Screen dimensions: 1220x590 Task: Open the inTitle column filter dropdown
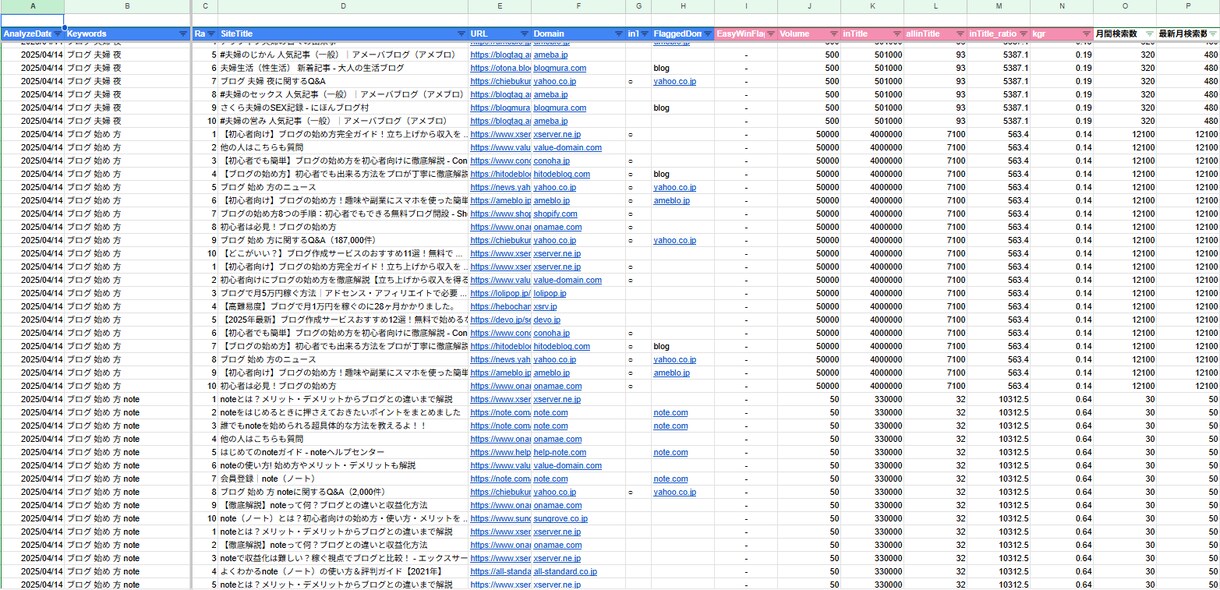pyautogui.click(x=897, y=34)
